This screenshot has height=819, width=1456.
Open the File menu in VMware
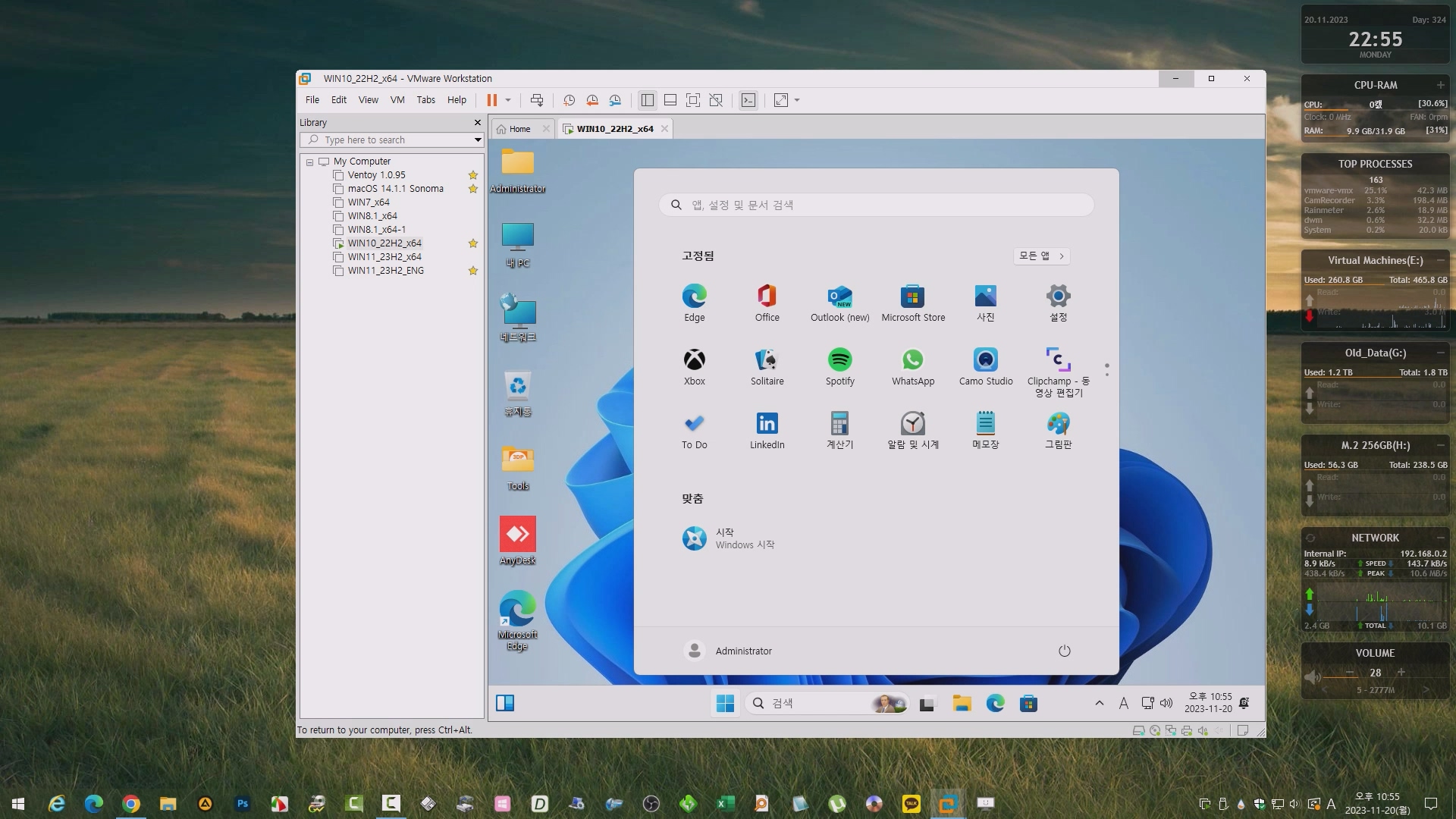[x=312, y=100]
